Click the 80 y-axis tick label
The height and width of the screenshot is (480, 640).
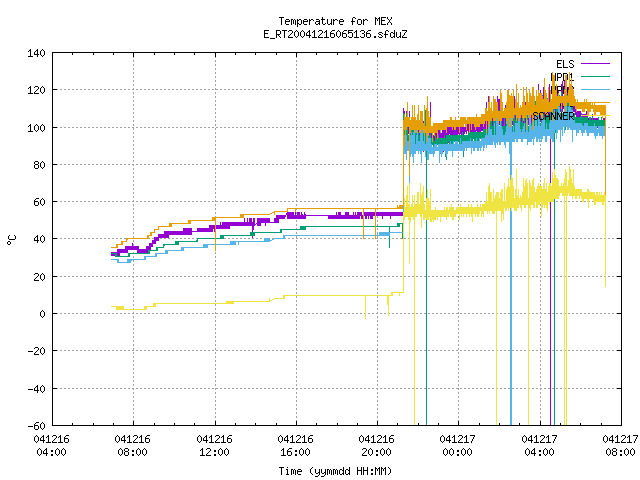click(39, 165)
